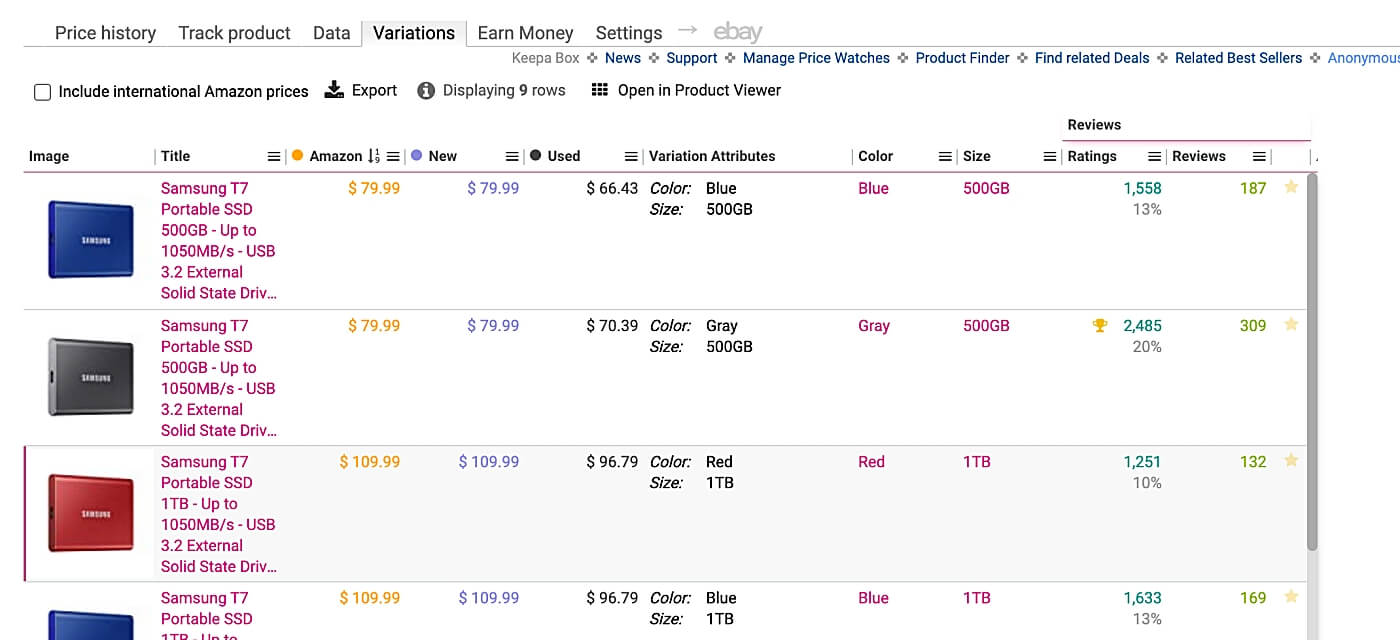Open the Price history tab
This screenshot has height=640, width=1400.
[x=105, y=33]
